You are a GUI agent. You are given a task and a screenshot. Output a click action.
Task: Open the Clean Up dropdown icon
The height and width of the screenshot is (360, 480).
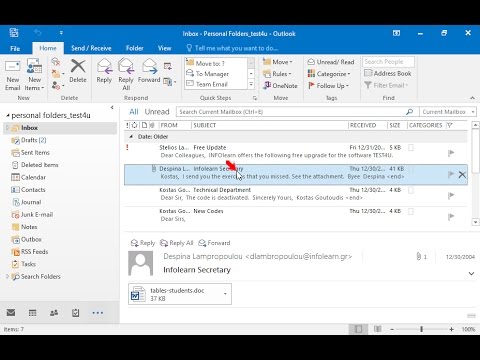pyautogui.click(x=58, y=74)
